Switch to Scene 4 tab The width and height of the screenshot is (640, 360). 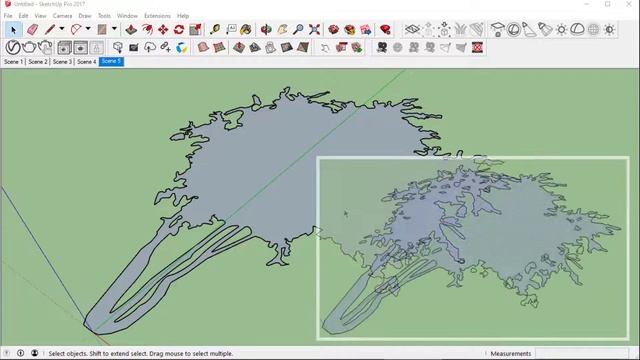coord(87,62)
